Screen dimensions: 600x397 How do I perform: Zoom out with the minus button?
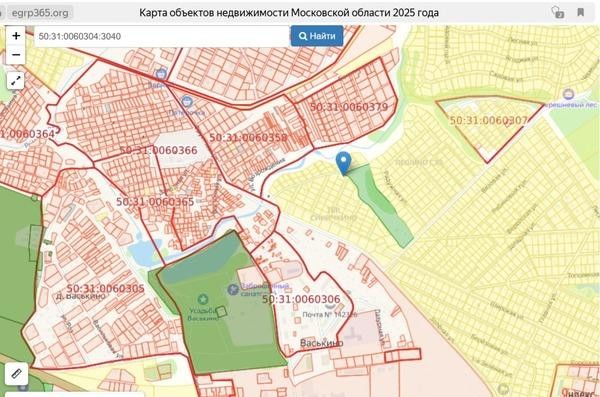click(x=16, y=55)
